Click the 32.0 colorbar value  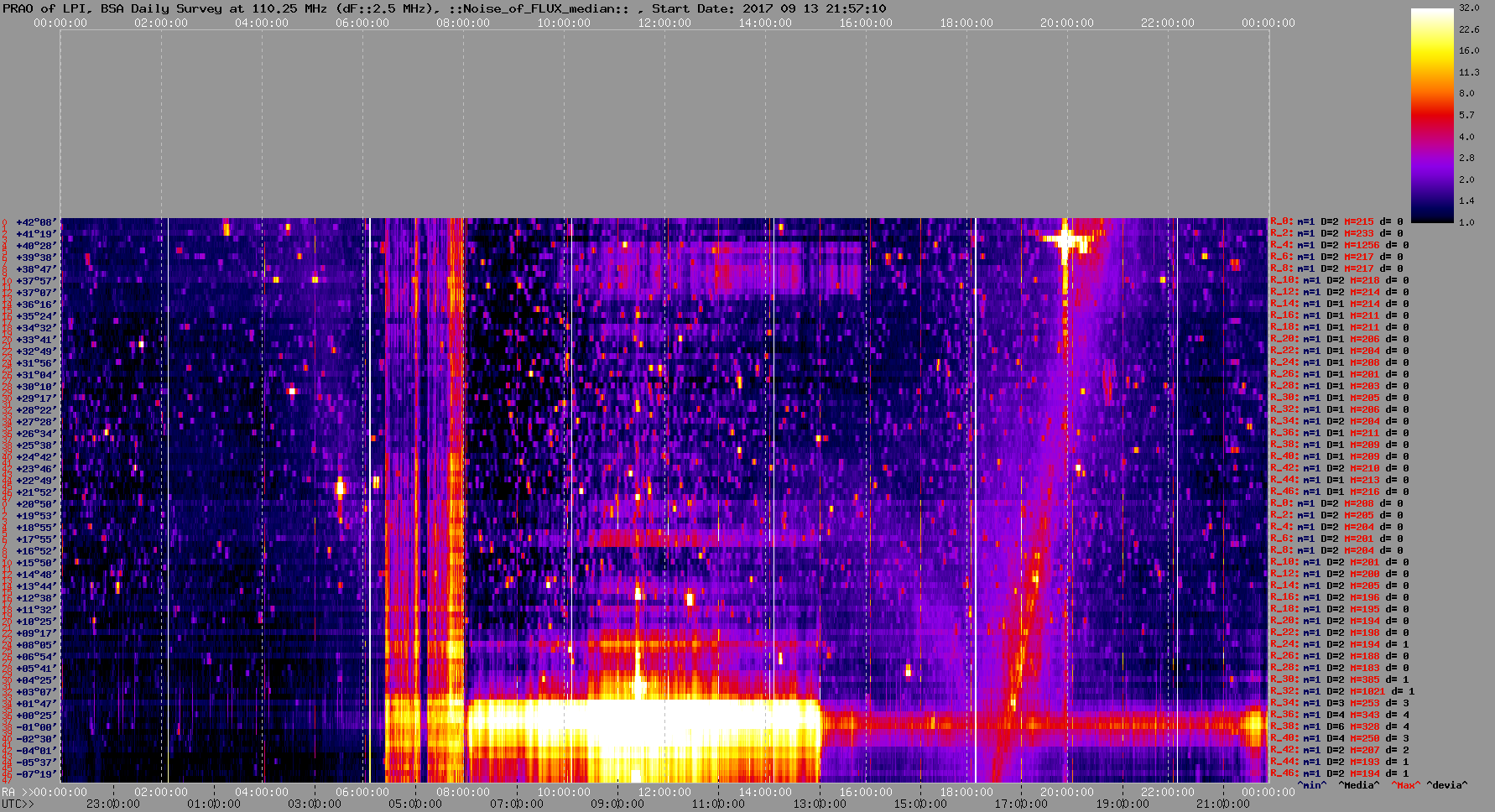[1469, 8]
